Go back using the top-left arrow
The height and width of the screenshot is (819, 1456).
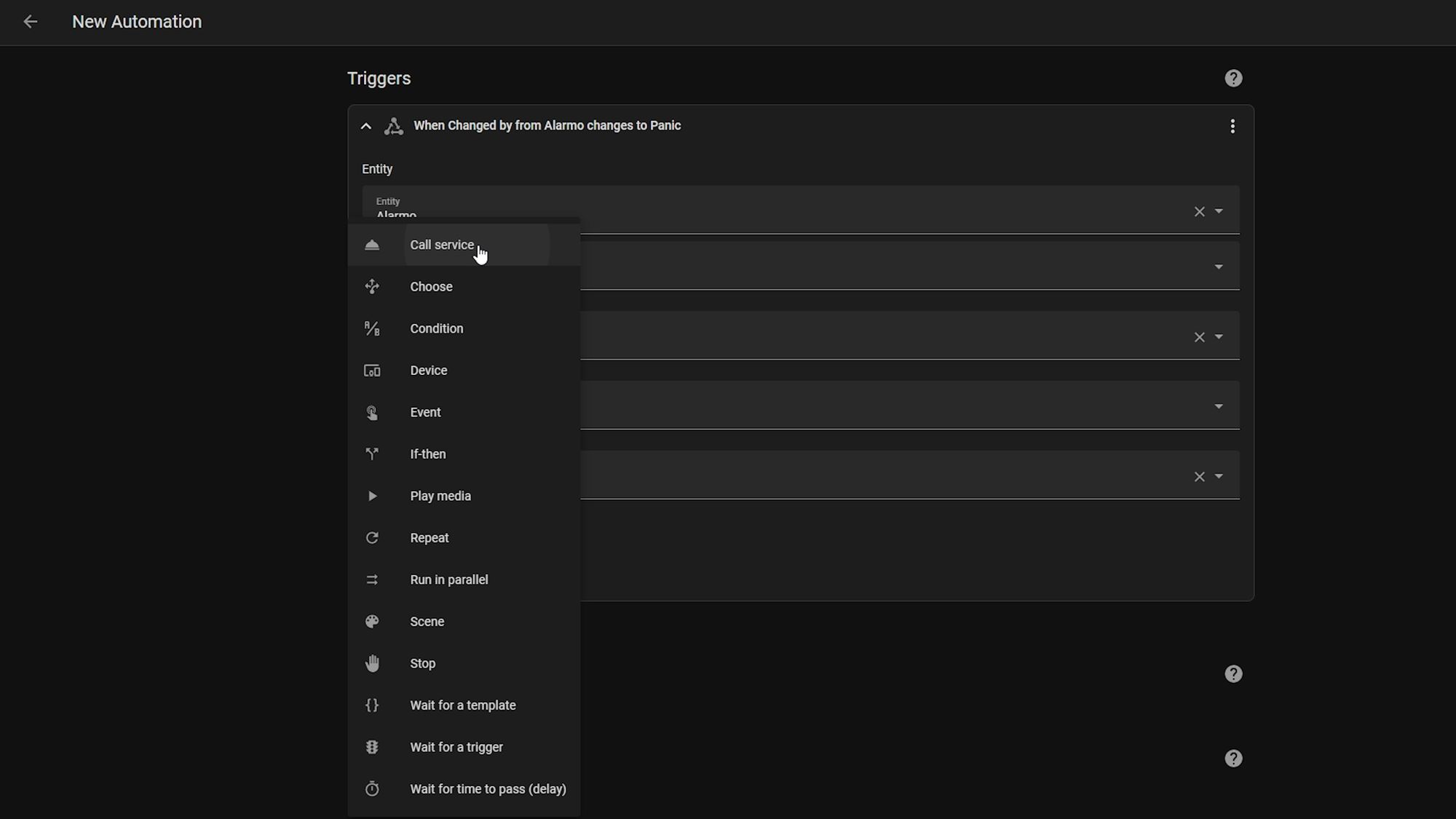click(x=30, y=22)
